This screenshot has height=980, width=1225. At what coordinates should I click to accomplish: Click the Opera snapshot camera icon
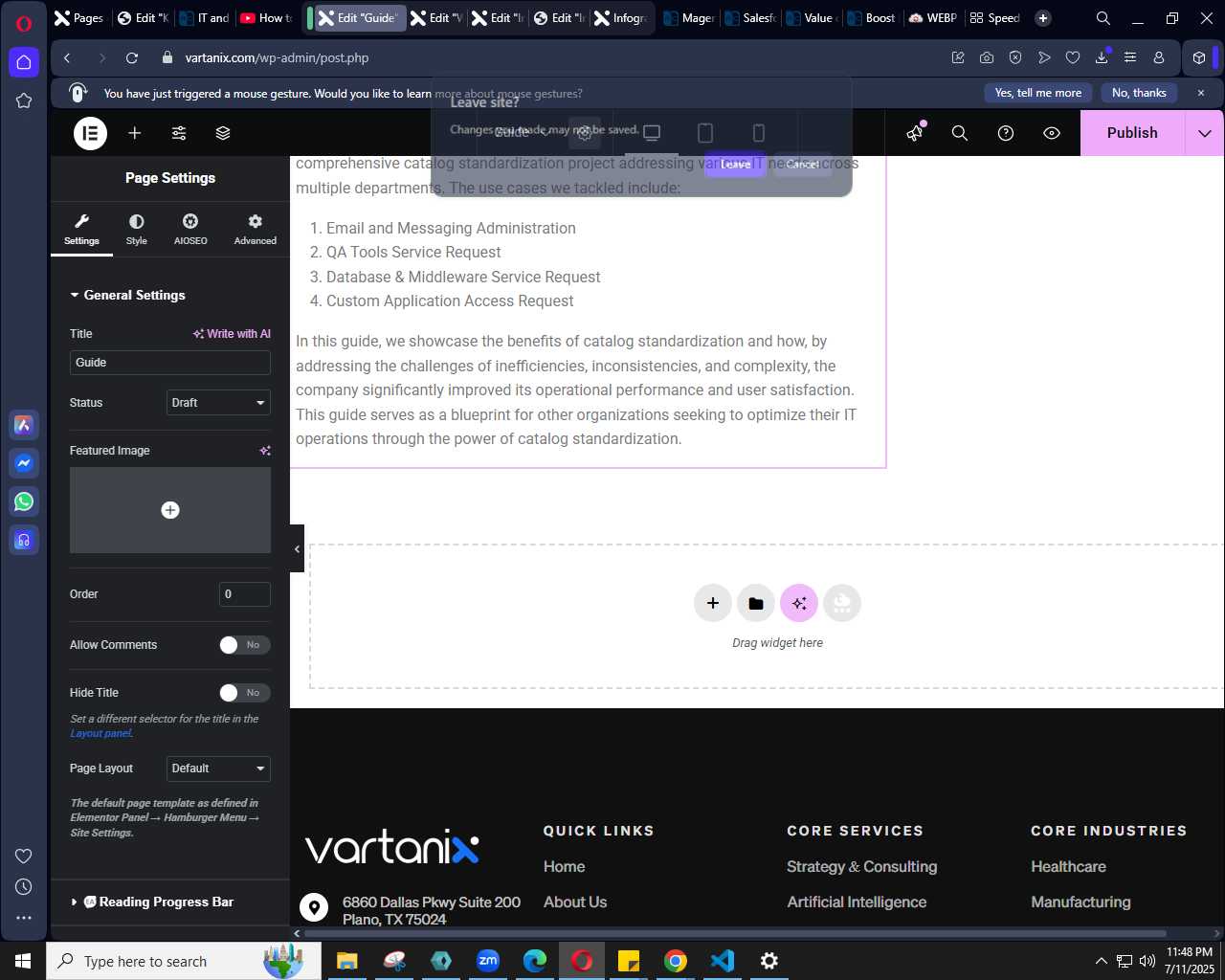coord(987,57)
